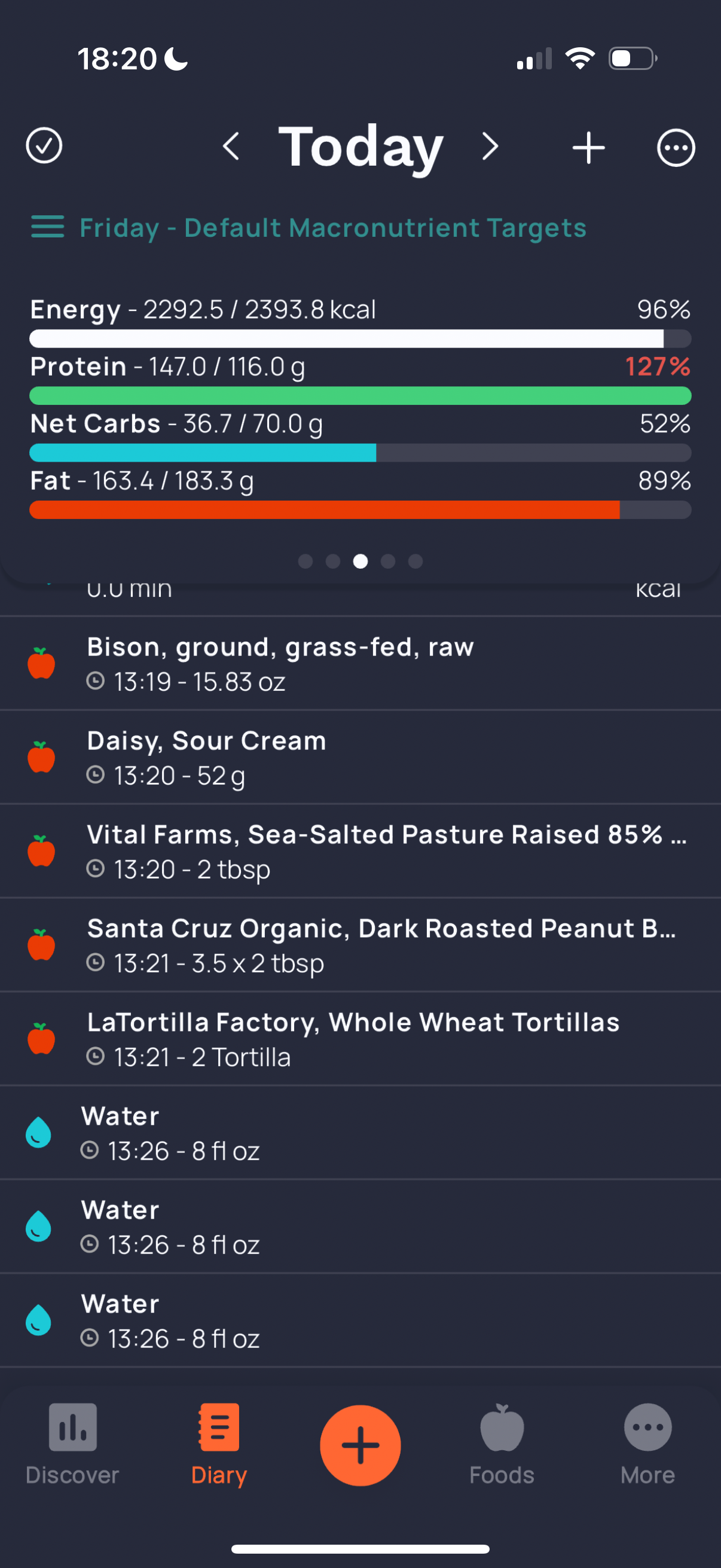Image resolution: width=721 pixels, height=1568 pixels.
Task: Go to next day with right chevron
Action: click(x=490, y=147)
